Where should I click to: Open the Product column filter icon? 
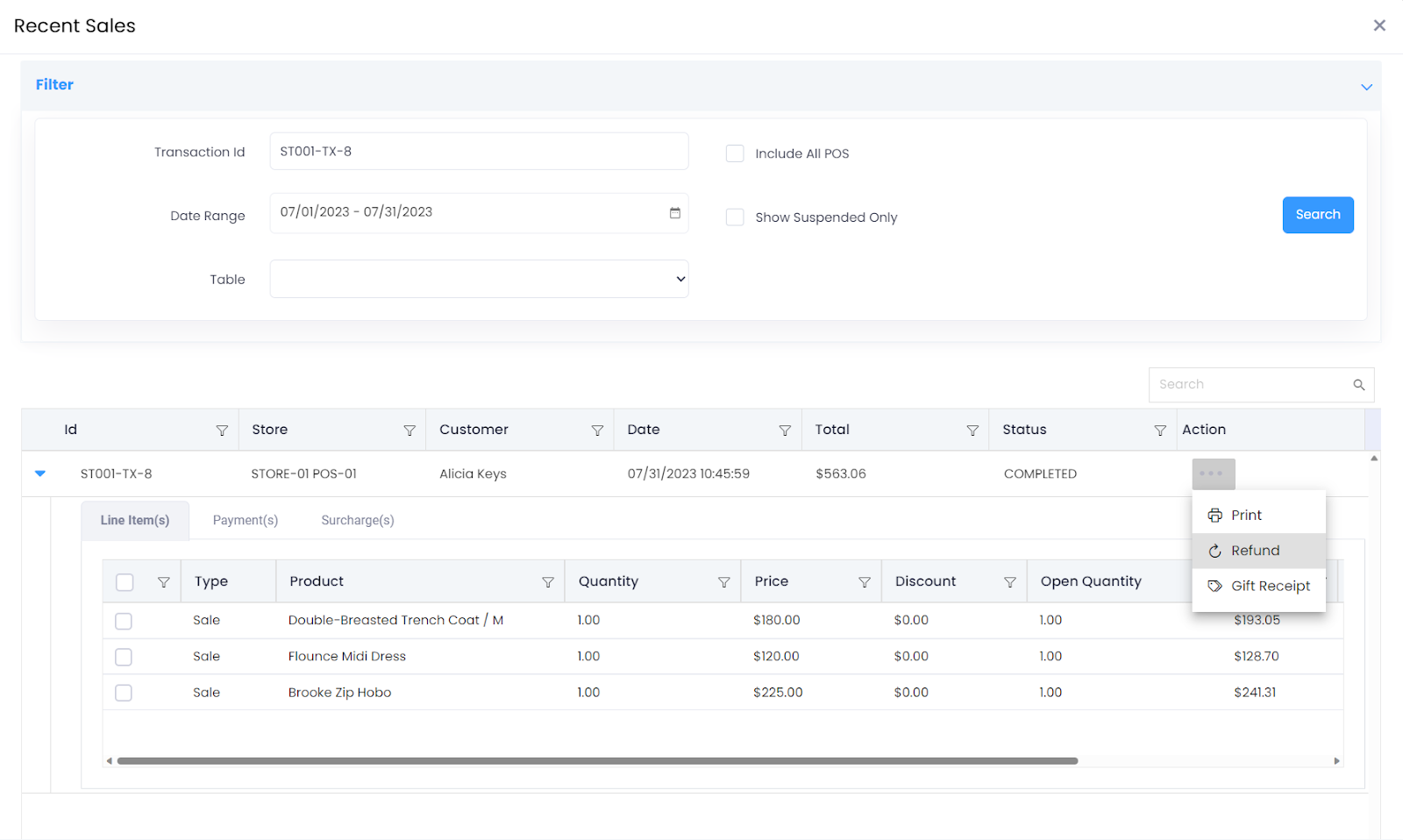pos(548,582)
